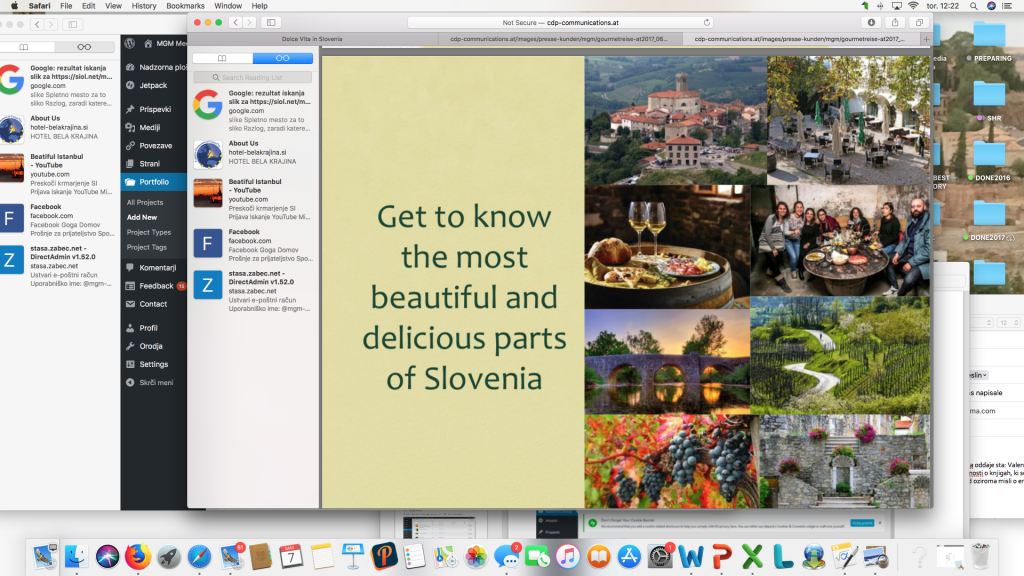This screenshot has width=1024, height=576.
Task: Show all tabs with the tab overview icon
Action: click(x=920, y=22)
